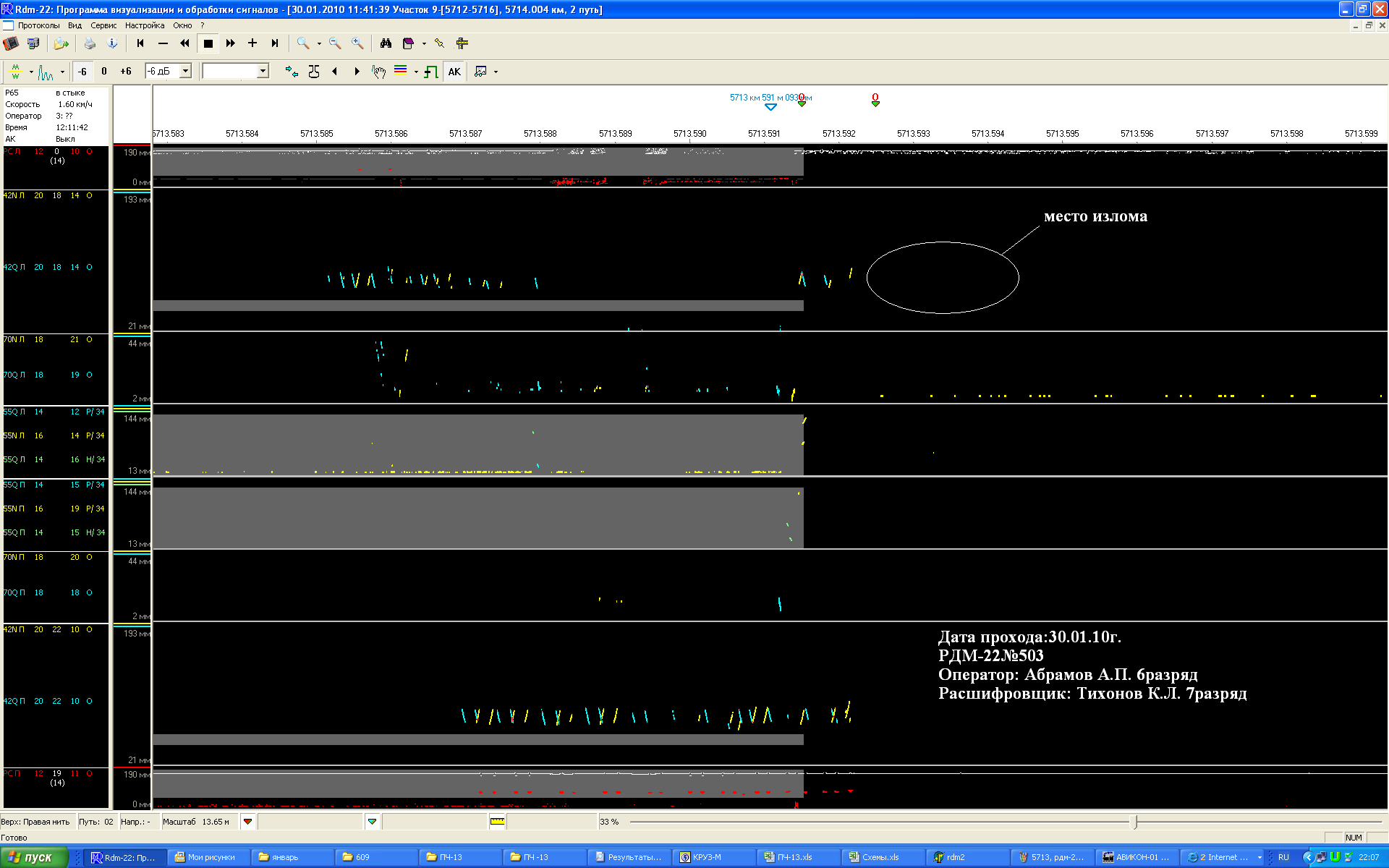Viewport: 1389px width, 868px height.
Task: Click the red marker at 5713.593
Action: 875,99
